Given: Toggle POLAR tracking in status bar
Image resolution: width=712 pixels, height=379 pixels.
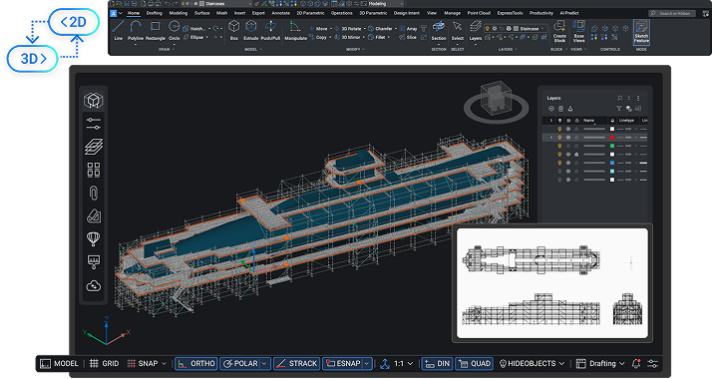Looking at the screenshot, I should [x=240, y=364].
